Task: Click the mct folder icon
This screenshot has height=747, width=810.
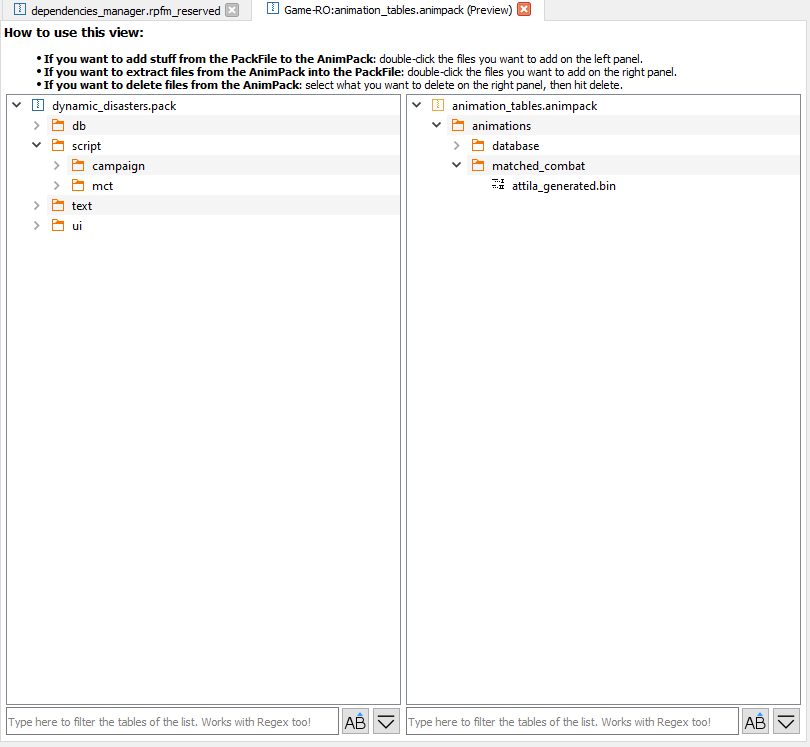Action: 78,186
